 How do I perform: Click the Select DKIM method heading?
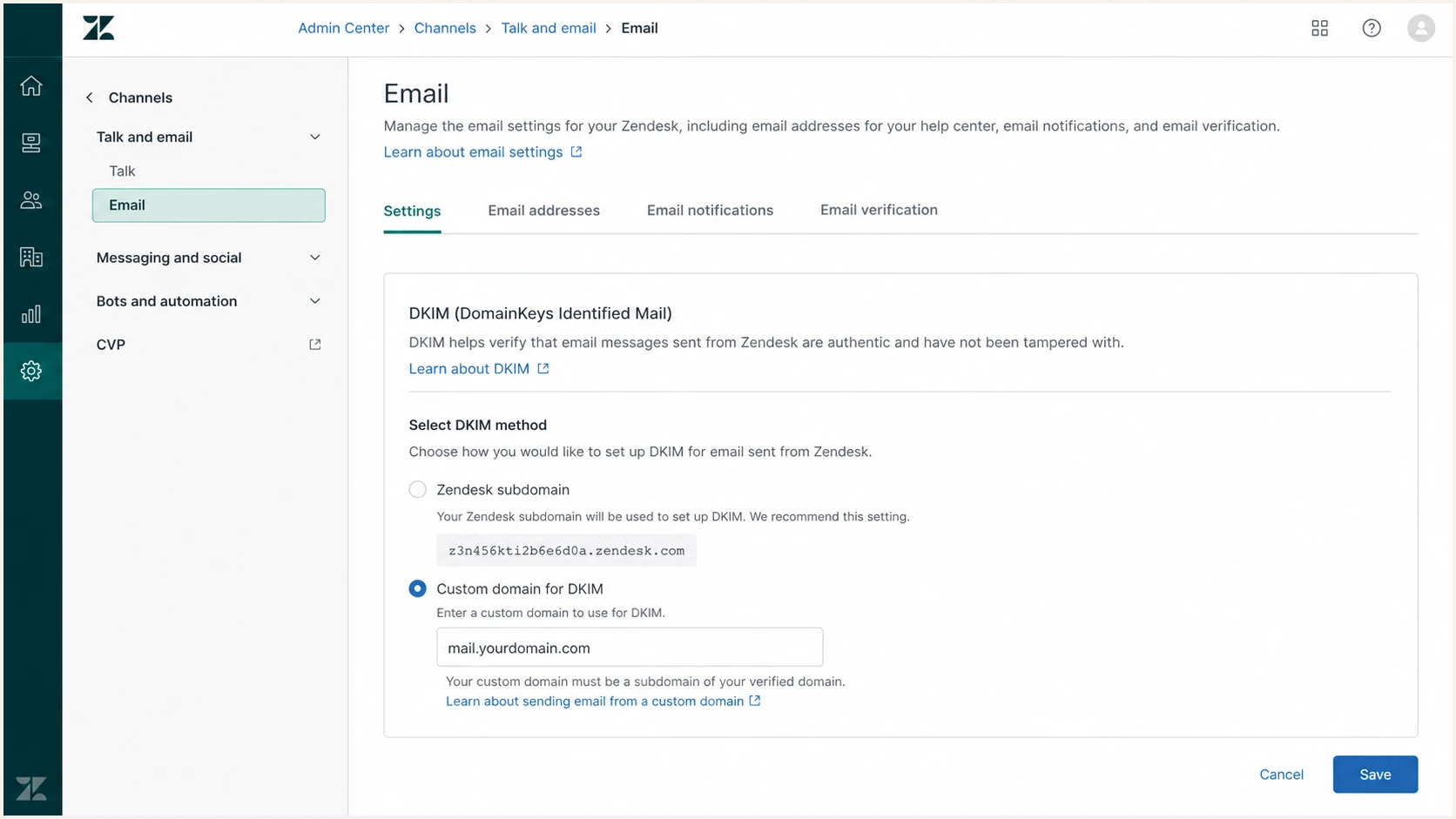[x=478, y=425]
